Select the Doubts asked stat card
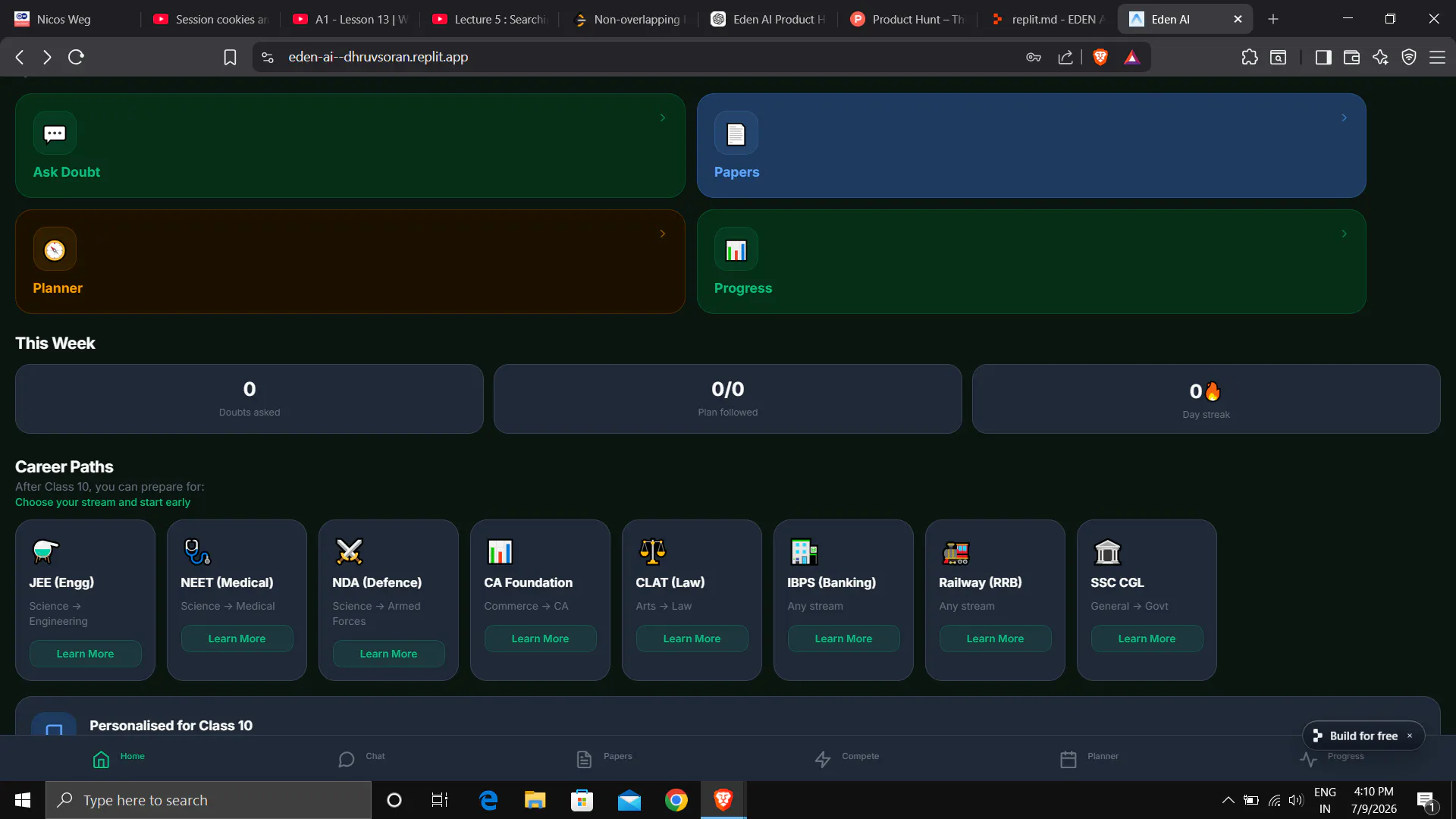1456x819 pixels. (249, 399)
